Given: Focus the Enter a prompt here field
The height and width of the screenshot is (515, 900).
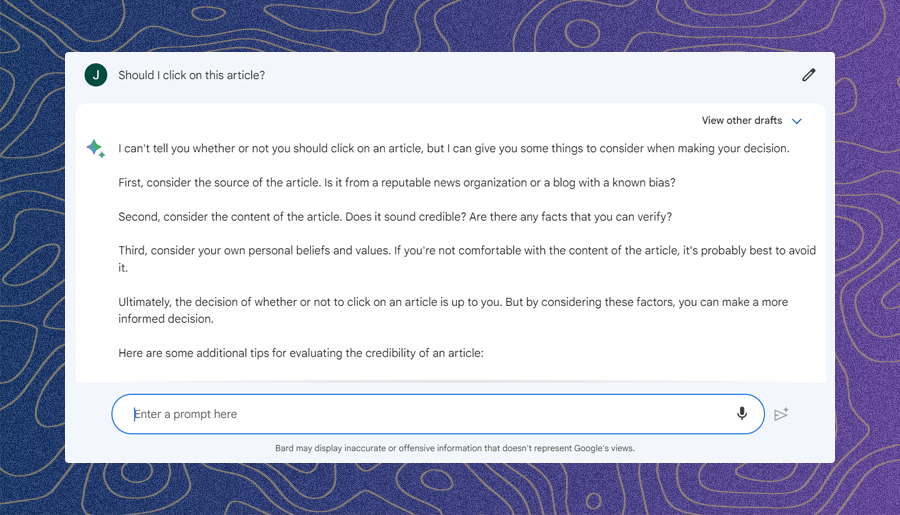Looking at the screenshot, I should tap(420, 414).
